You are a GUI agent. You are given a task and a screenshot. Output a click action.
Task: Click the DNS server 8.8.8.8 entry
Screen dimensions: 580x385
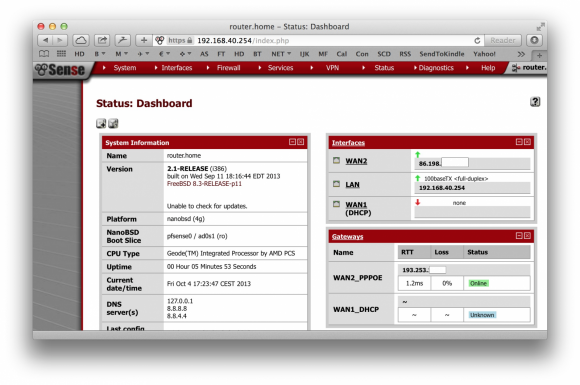point(177,308)
